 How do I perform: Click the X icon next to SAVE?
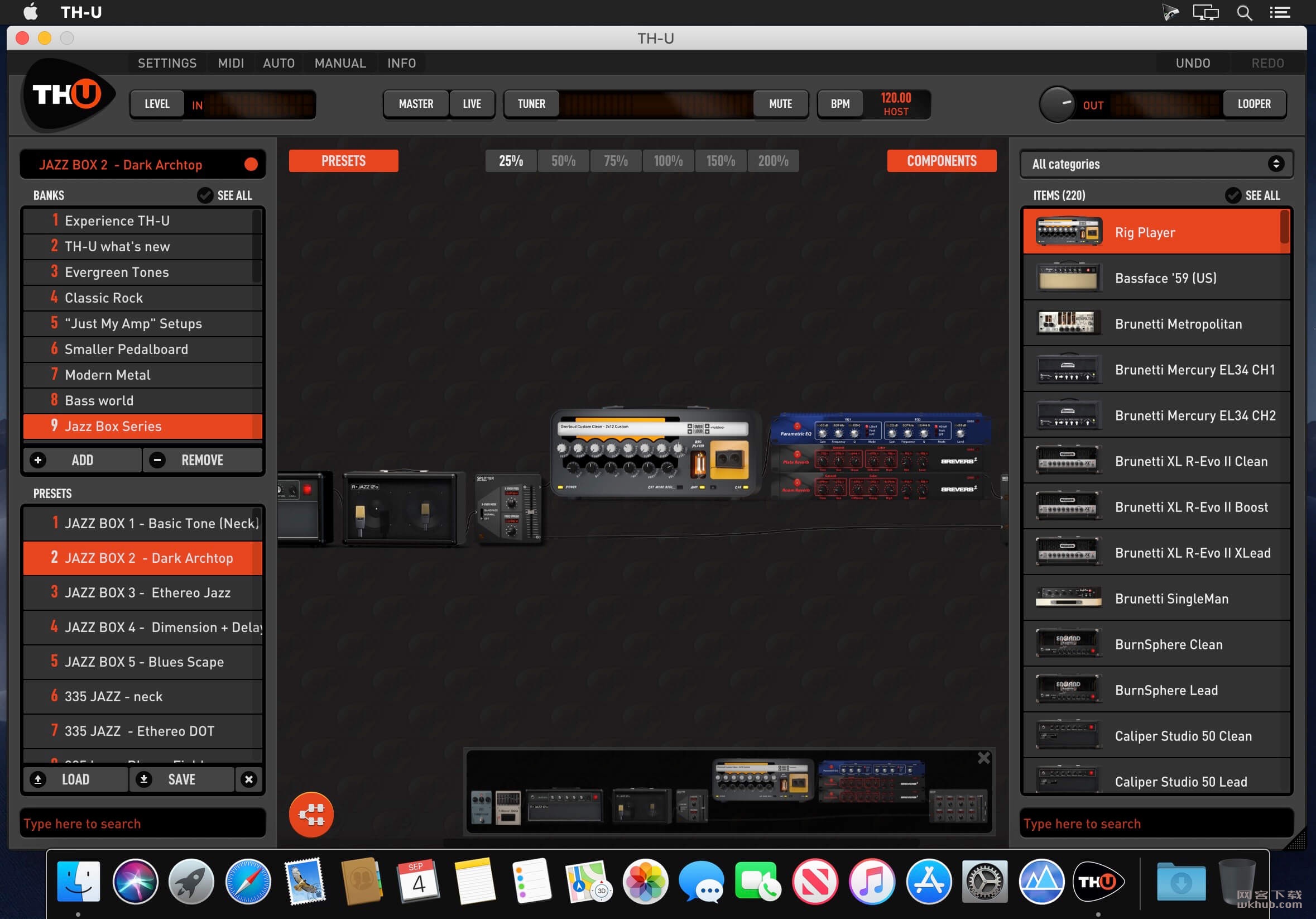pos(248,779)
